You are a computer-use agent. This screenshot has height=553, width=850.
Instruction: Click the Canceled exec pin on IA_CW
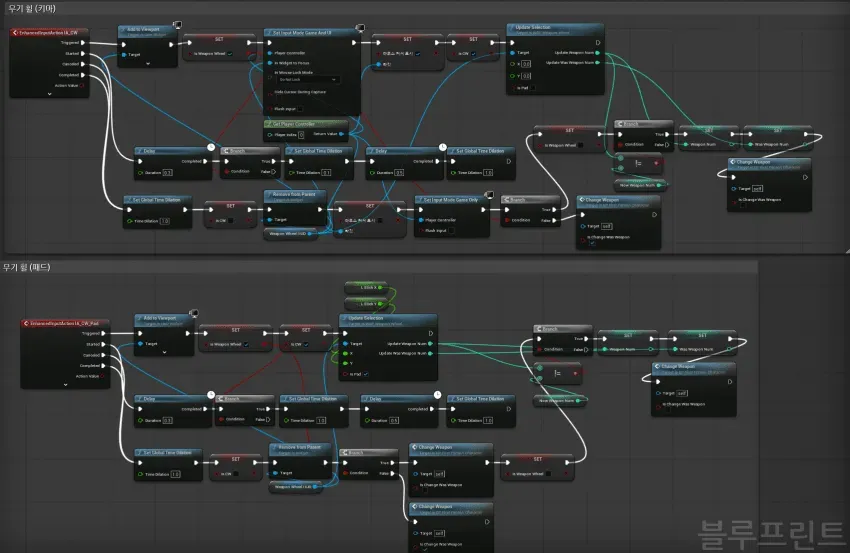[x=83, y=64]
